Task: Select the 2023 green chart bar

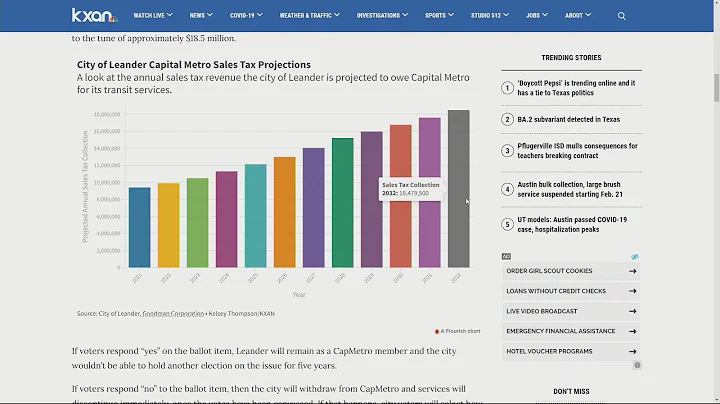Action: (197, 223)
